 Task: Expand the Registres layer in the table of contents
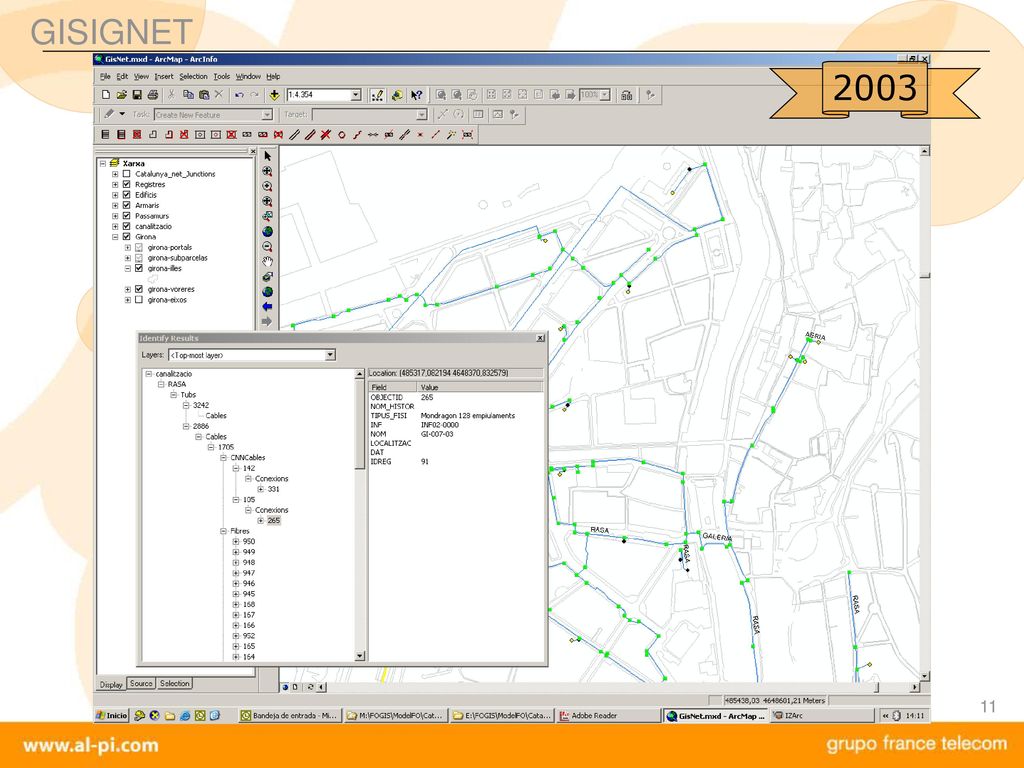115,185
